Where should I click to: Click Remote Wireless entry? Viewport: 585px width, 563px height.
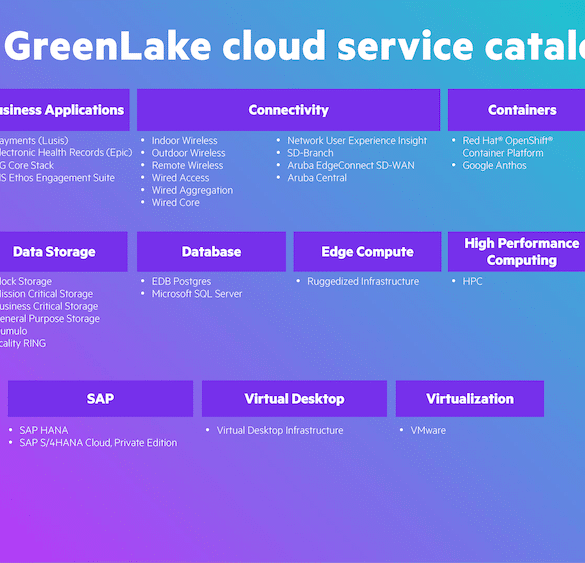pyautogui.click(x=187, y=165)
